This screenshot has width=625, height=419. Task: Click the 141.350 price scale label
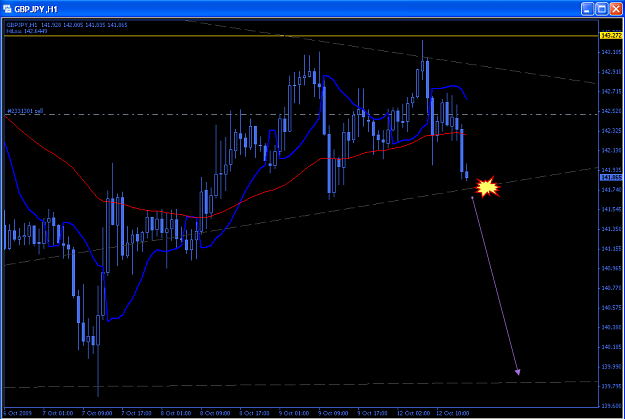point(611,229)
